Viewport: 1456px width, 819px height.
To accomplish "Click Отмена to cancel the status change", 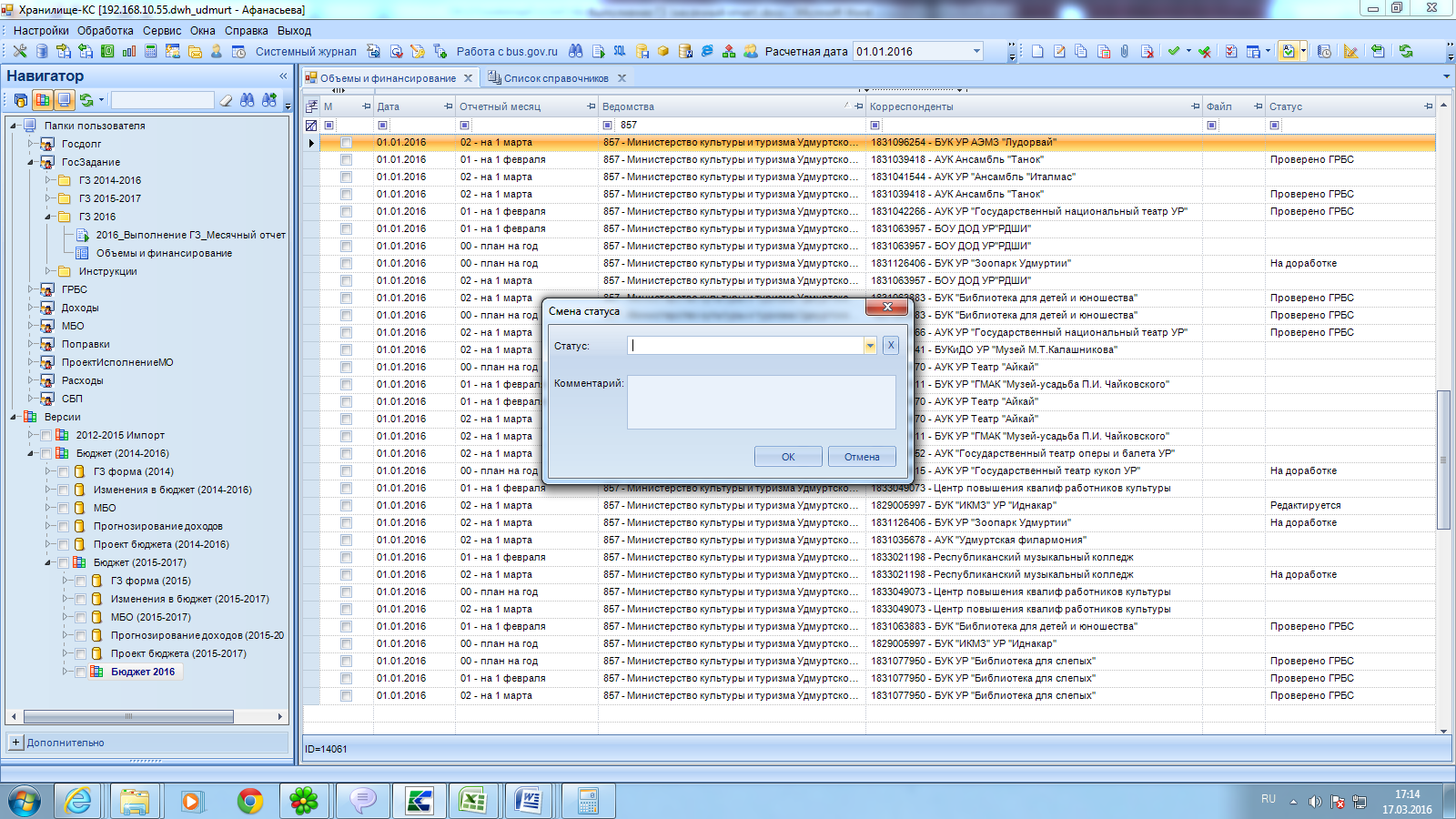I will click(861, 457).
